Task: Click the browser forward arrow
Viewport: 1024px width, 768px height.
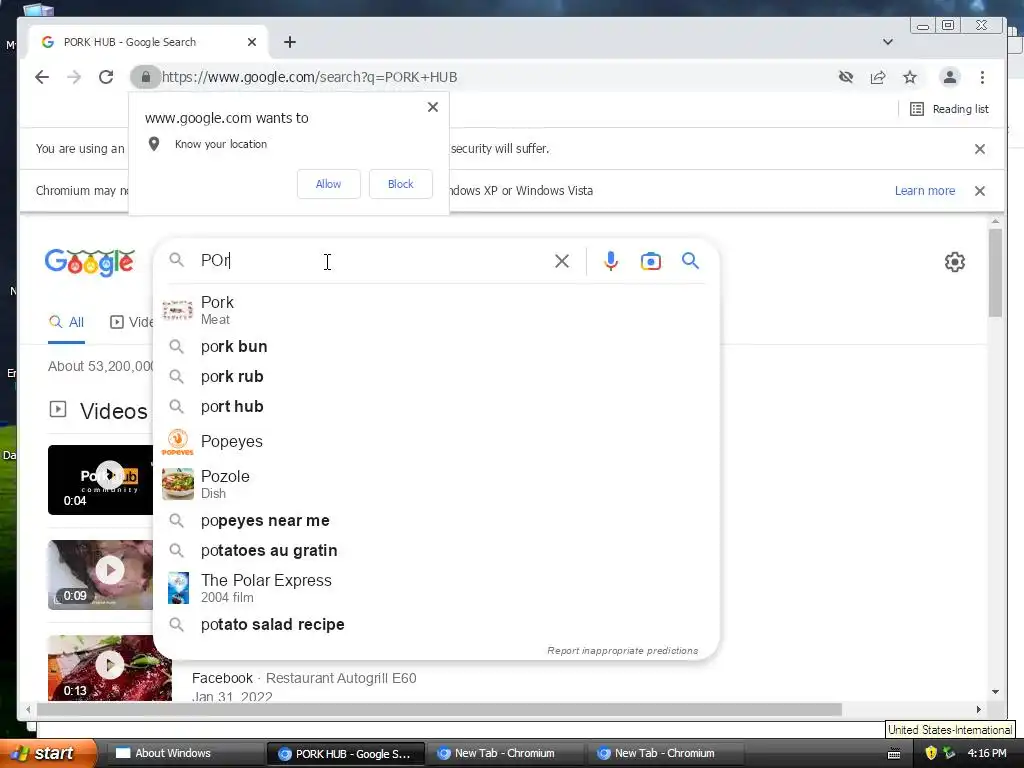Action: point(74,77)
